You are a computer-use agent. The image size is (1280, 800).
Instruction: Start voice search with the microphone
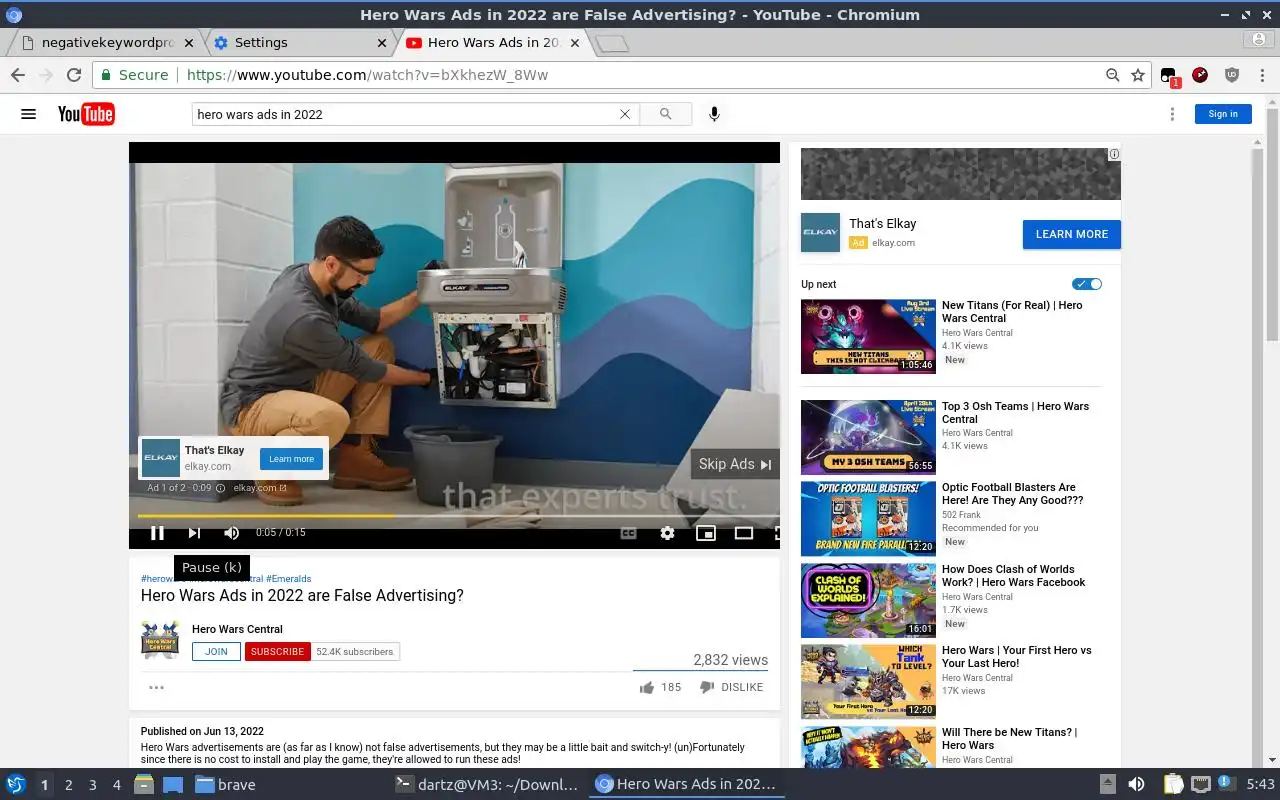point(714,114)
